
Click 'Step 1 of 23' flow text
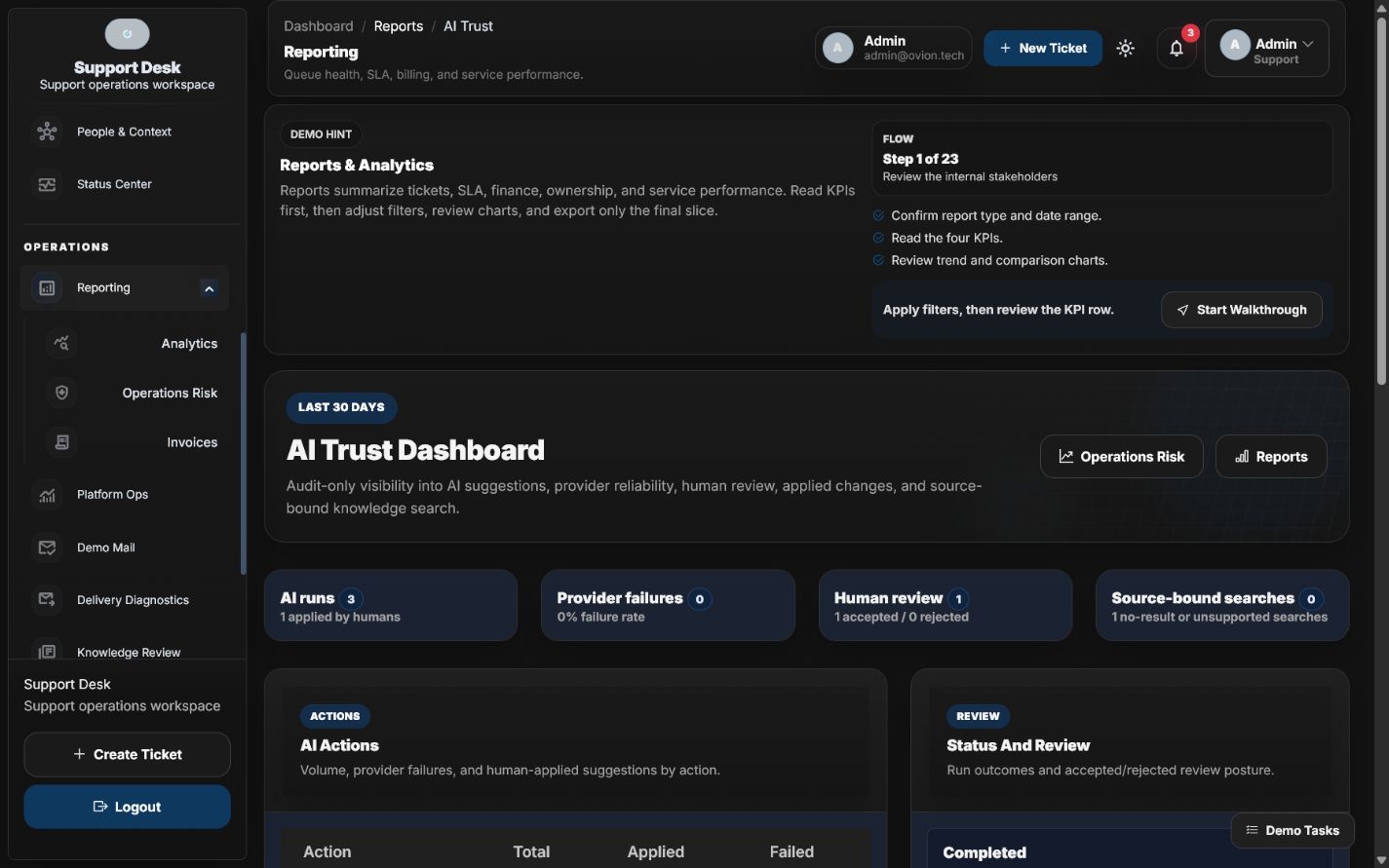click(920, 159)
